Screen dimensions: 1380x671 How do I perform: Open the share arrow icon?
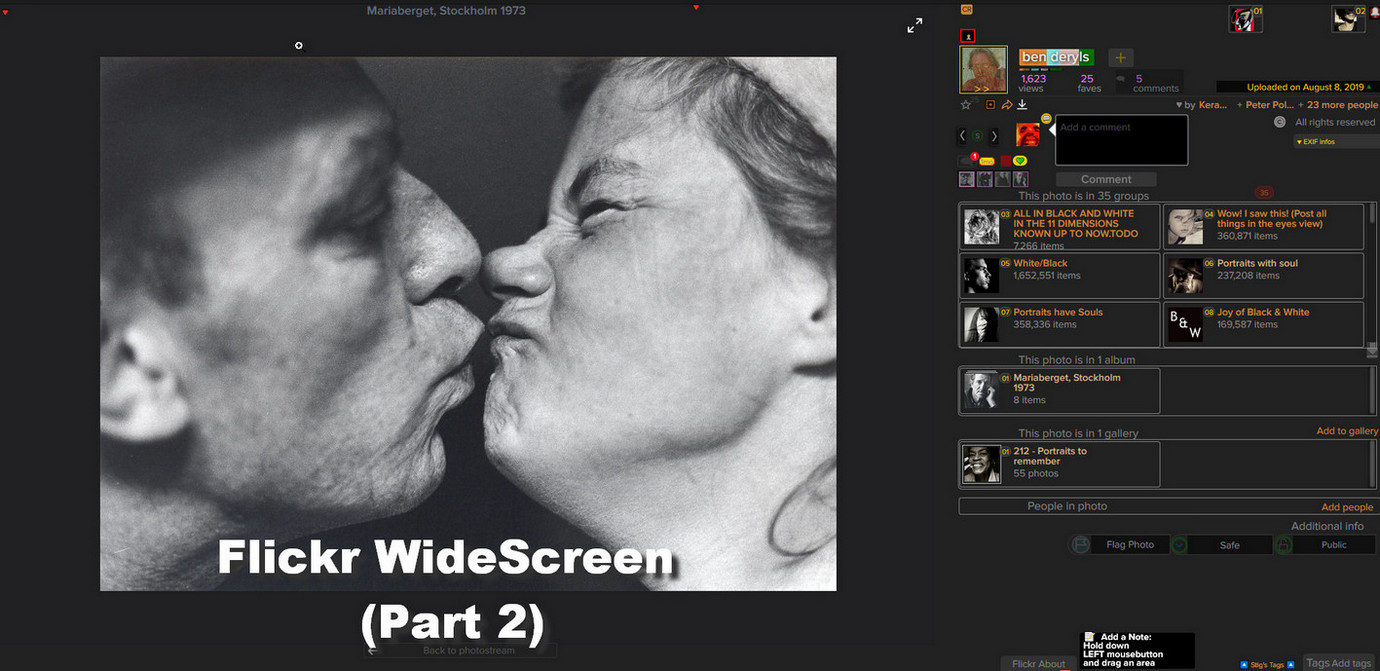point(1007,104)
